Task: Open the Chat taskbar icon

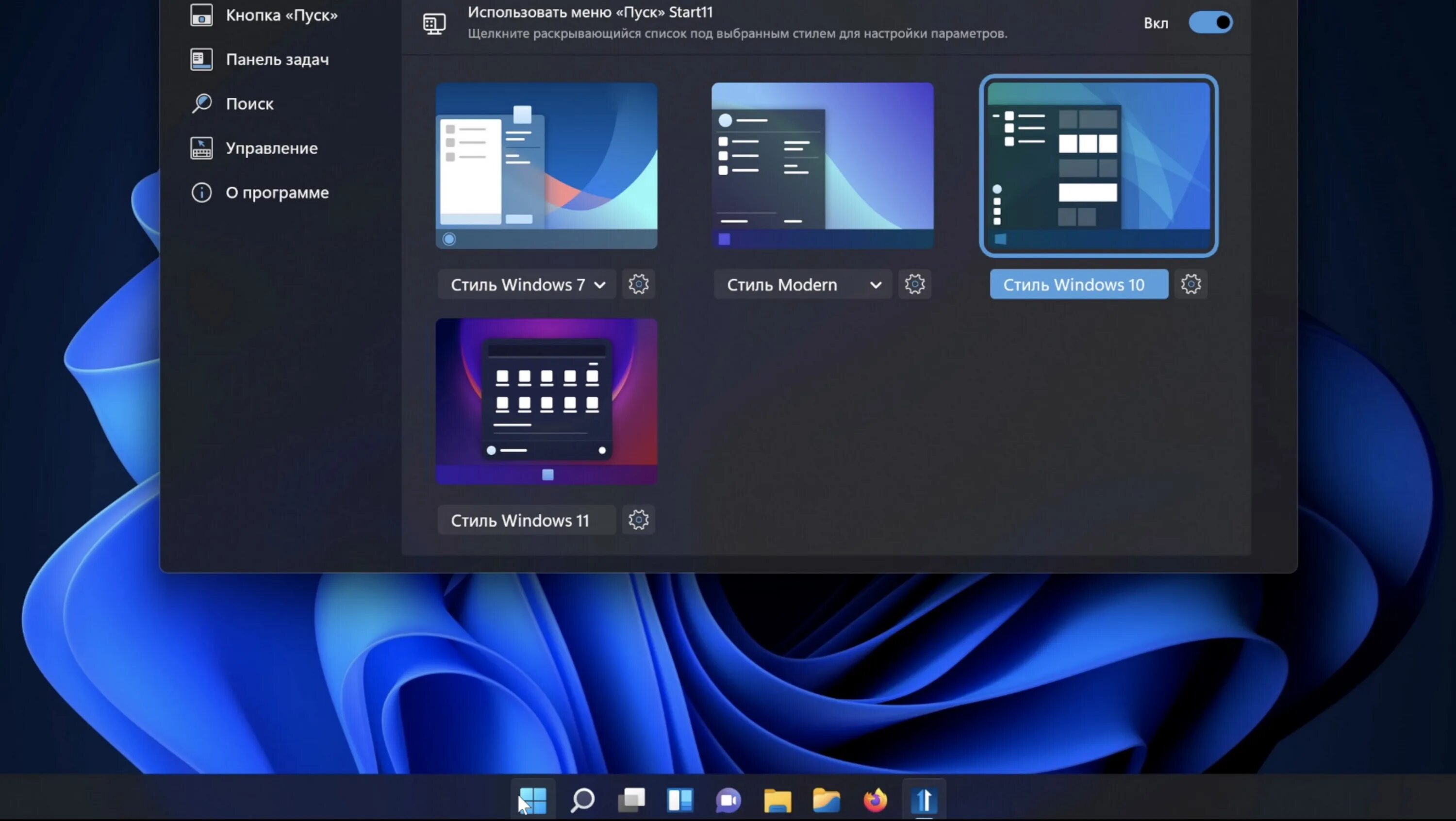Action: (x=728, y=800)
